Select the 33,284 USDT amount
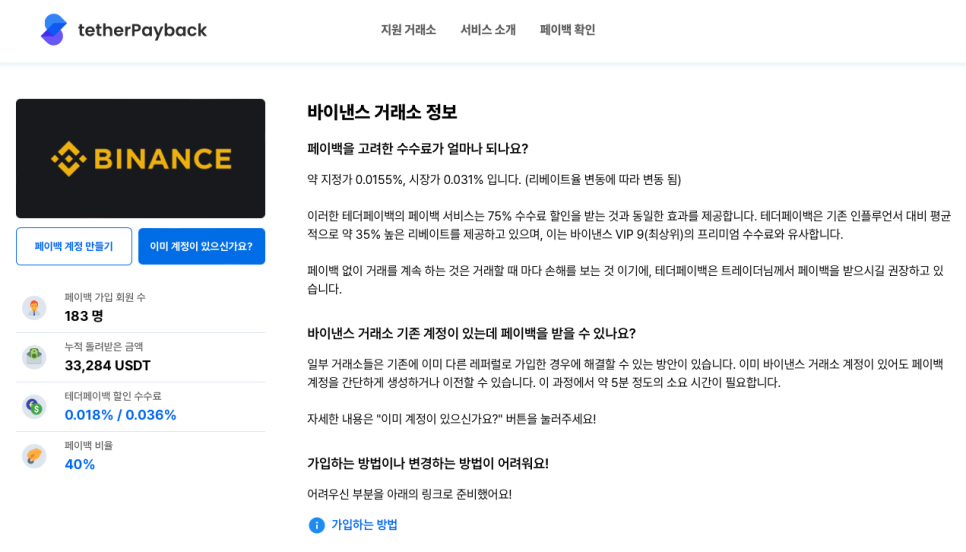966x552 pixels. (107, 365)
